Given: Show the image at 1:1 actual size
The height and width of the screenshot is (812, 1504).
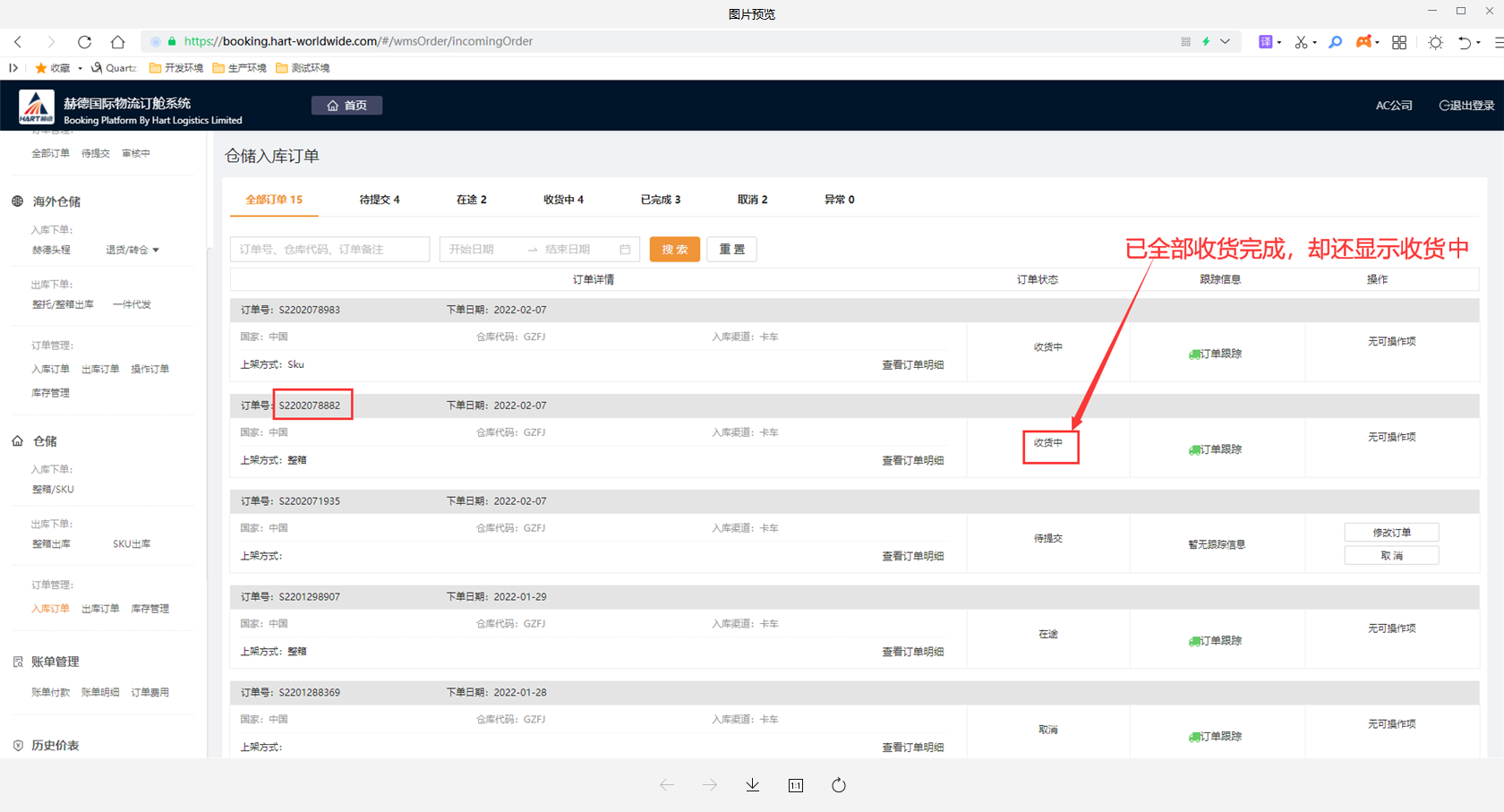Looking at the screenshot, I should pos(795,785).
